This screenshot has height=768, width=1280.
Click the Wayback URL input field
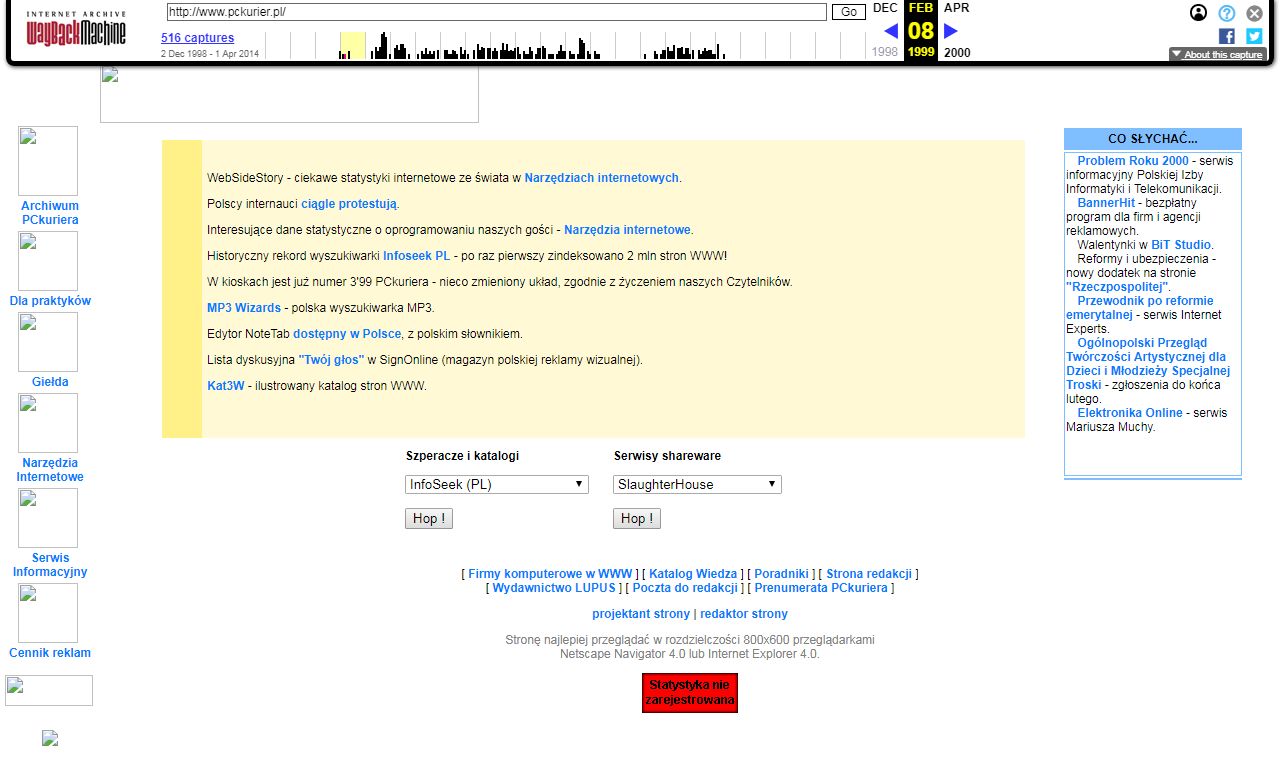(496, 12)
